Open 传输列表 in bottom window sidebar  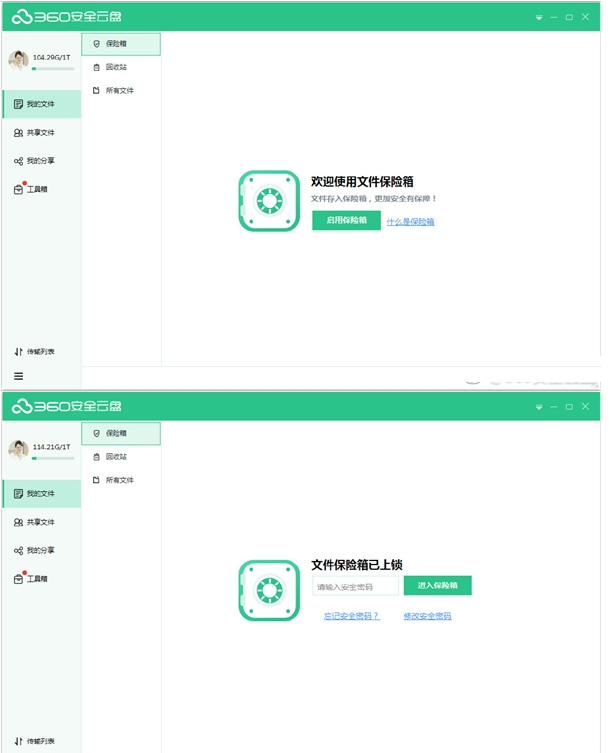pos(35,741)
